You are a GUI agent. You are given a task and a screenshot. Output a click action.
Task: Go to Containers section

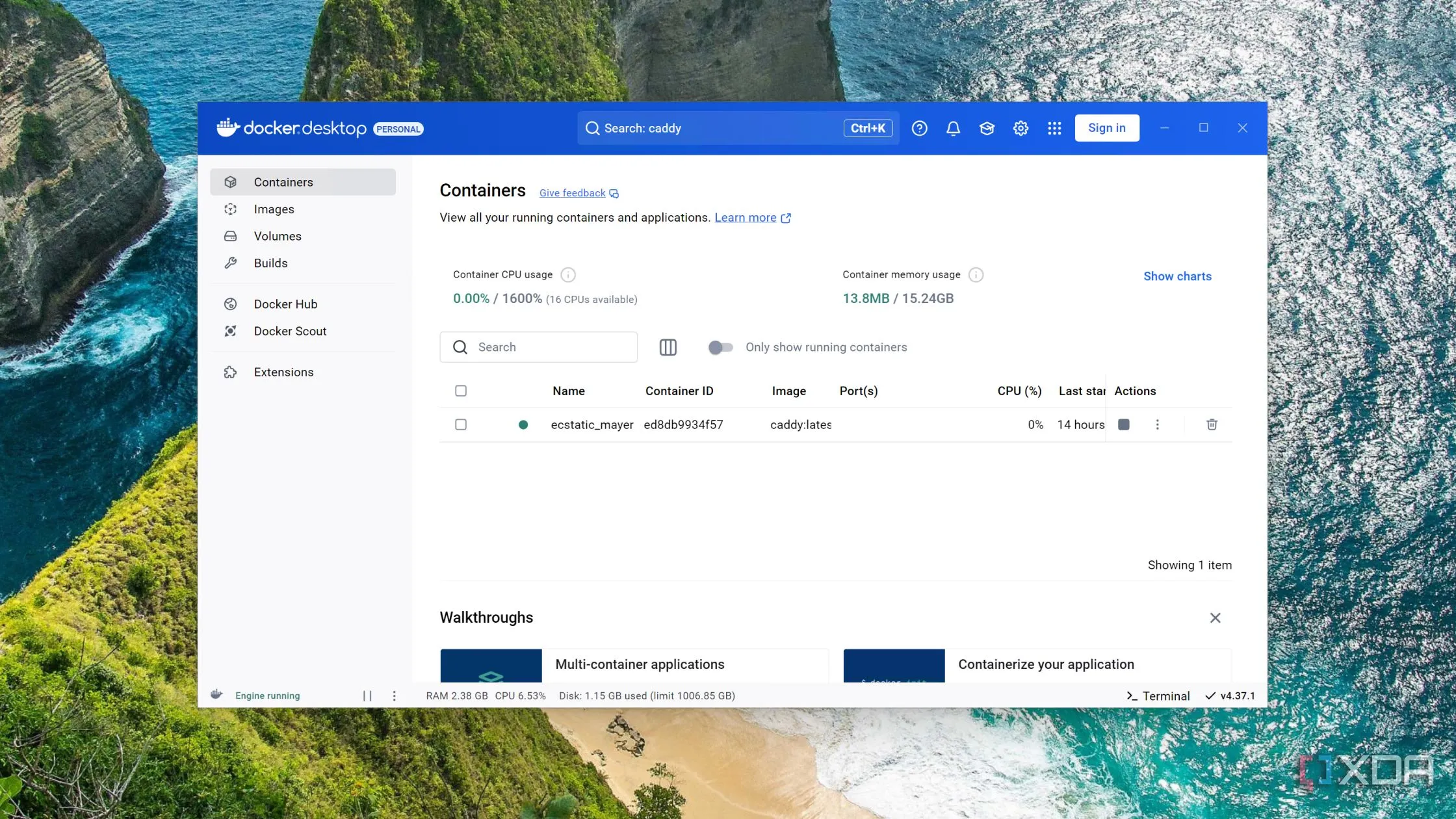click(x=303, y=182)
